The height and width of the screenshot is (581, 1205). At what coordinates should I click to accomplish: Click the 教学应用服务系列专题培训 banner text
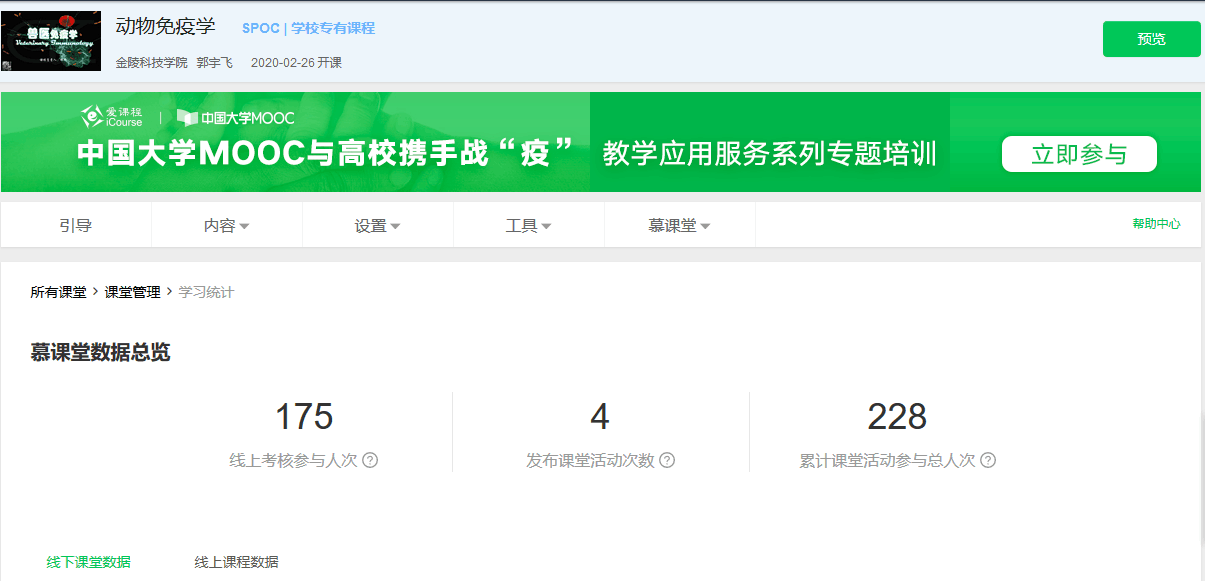tap(770, 155)
